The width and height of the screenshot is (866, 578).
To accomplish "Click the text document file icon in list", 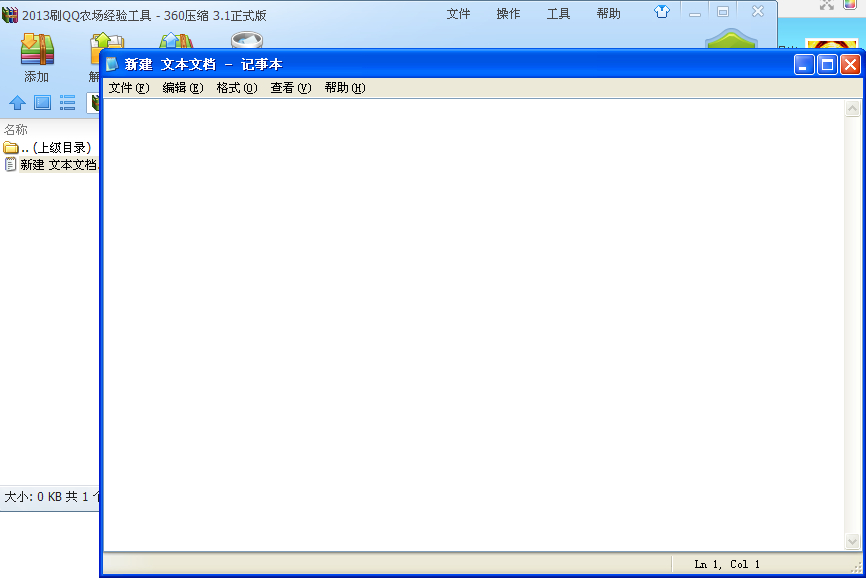I will (x=10, y=165).
